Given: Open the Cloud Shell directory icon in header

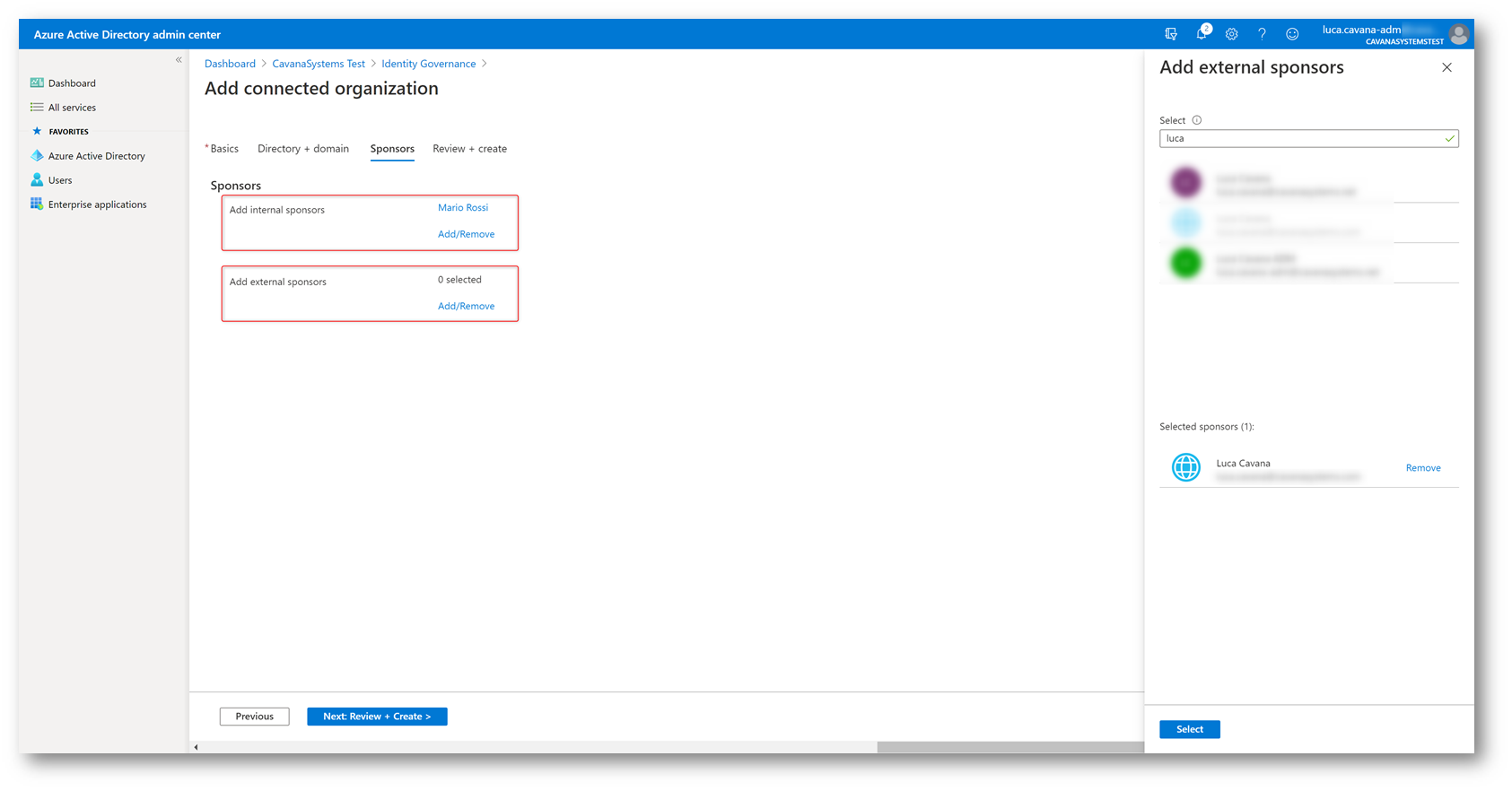Looking at the screenshot, I should coord(1171,34).
